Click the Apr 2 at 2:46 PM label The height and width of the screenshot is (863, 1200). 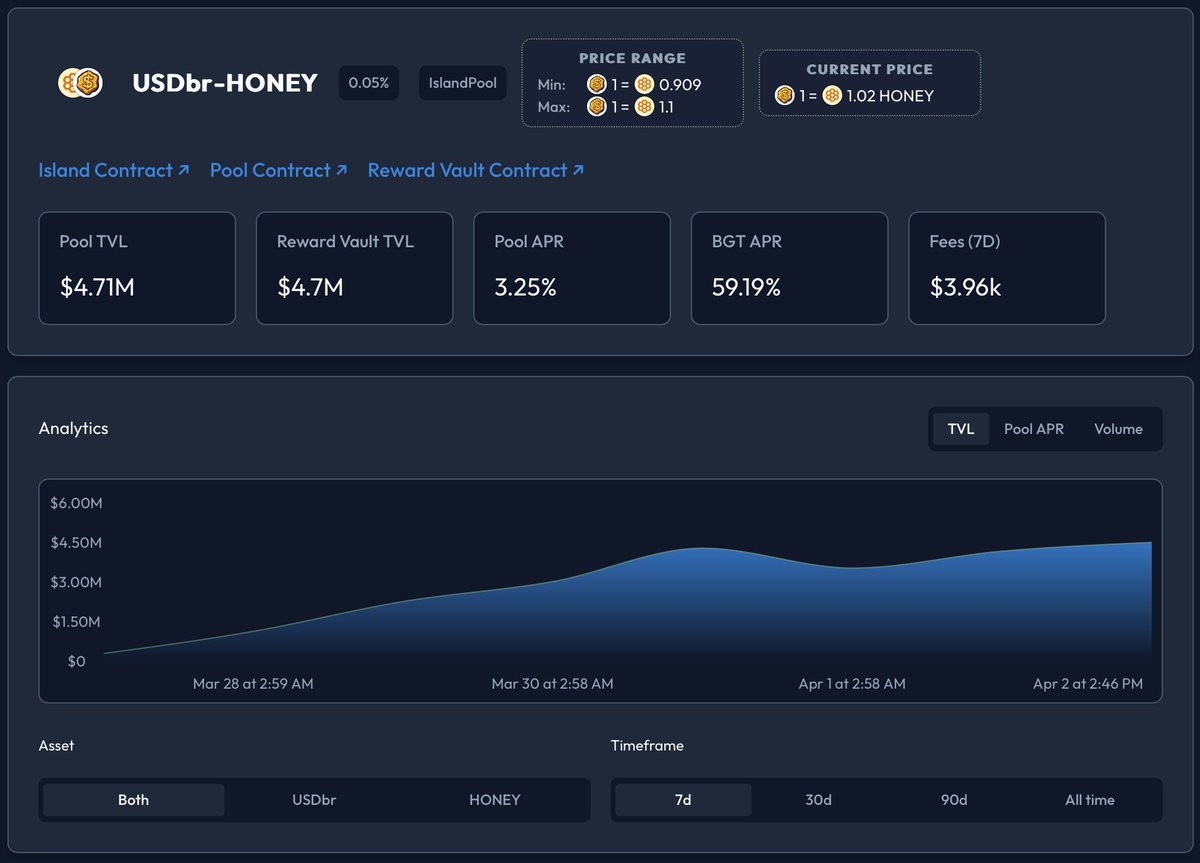1088,684
